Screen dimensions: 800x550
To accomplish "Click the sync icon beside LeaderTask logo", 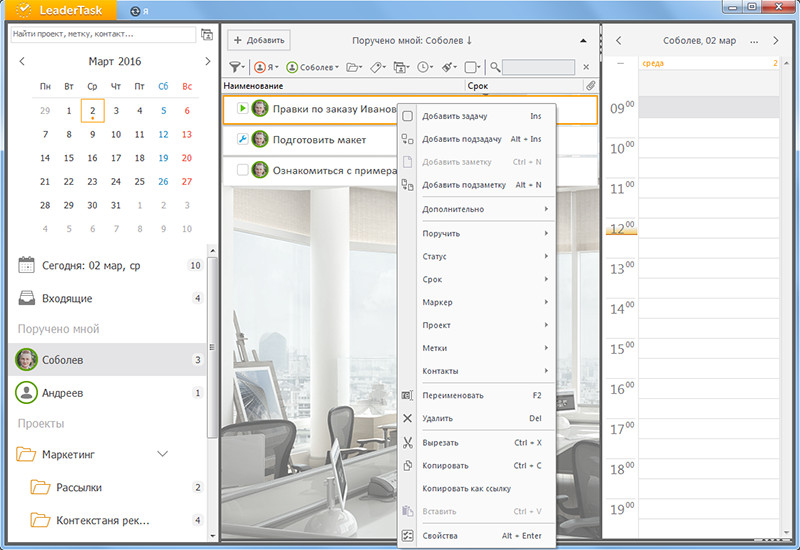I will click(135, 11).
